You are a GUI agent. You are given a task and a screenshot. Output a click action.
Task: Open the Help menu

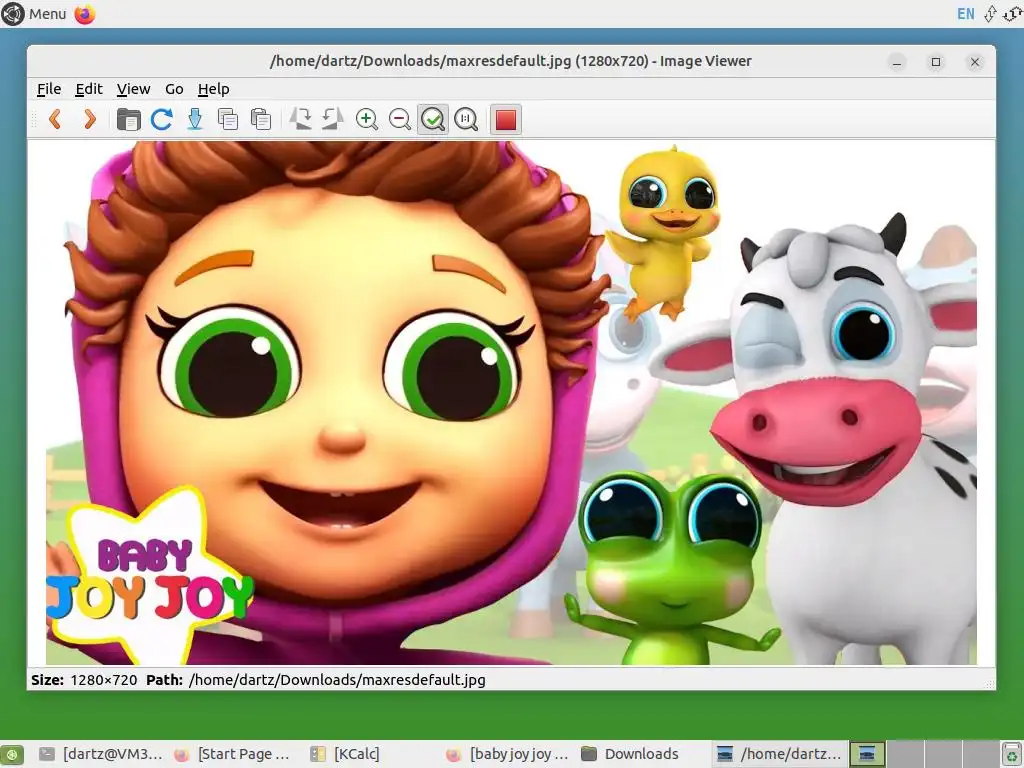214,89
